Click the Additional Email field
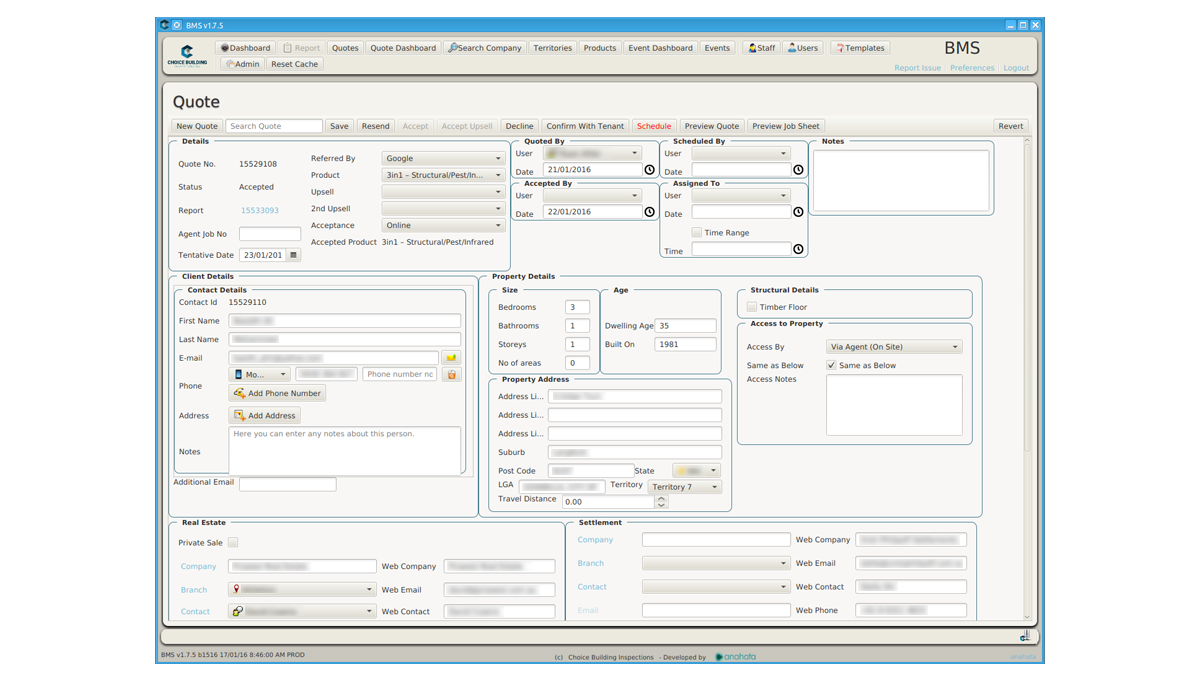1200x680 pixels. click(288, 484)
